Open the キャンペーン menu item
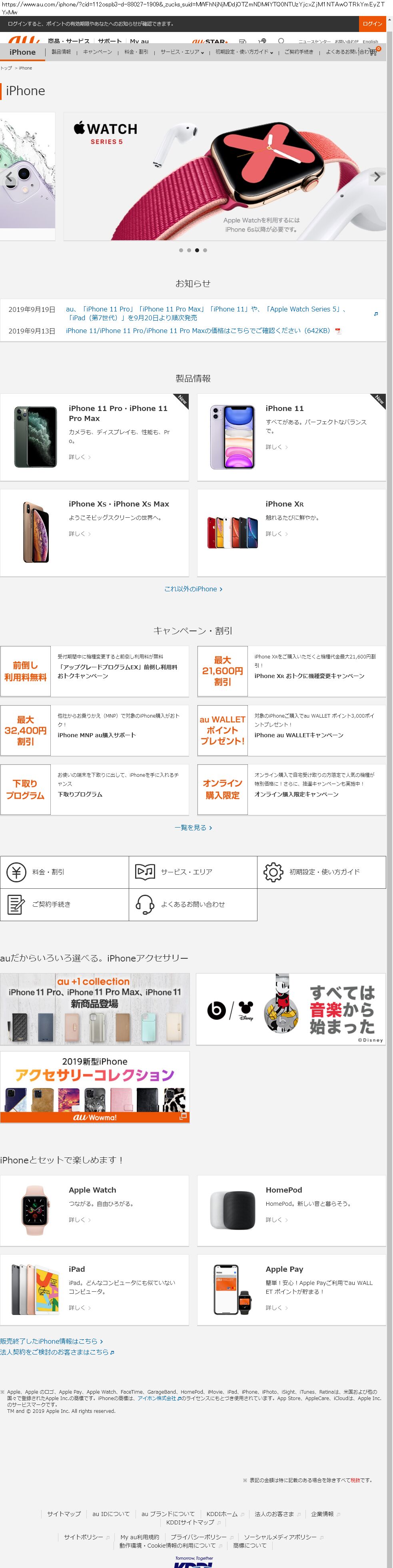Viewport: 393px width, 1568px height. 97,52
